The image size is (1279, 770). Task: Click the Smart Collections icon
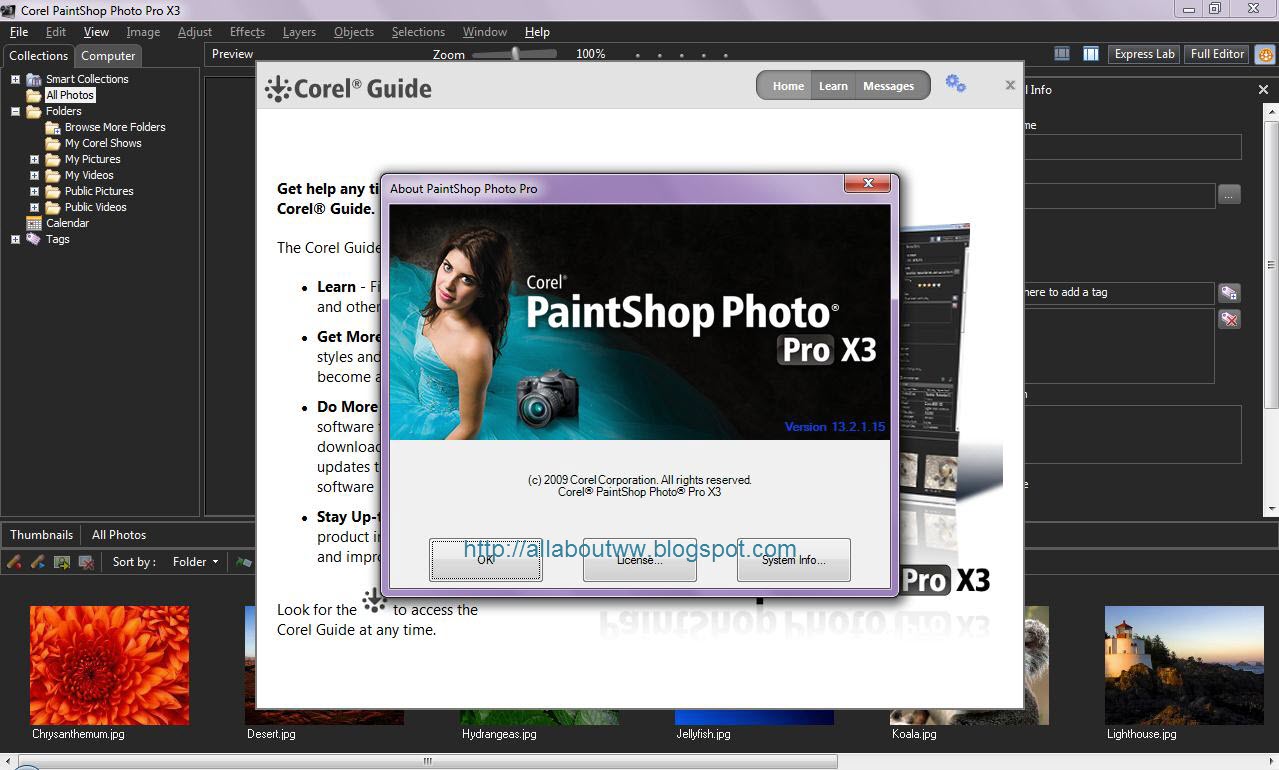click(34, 79)
